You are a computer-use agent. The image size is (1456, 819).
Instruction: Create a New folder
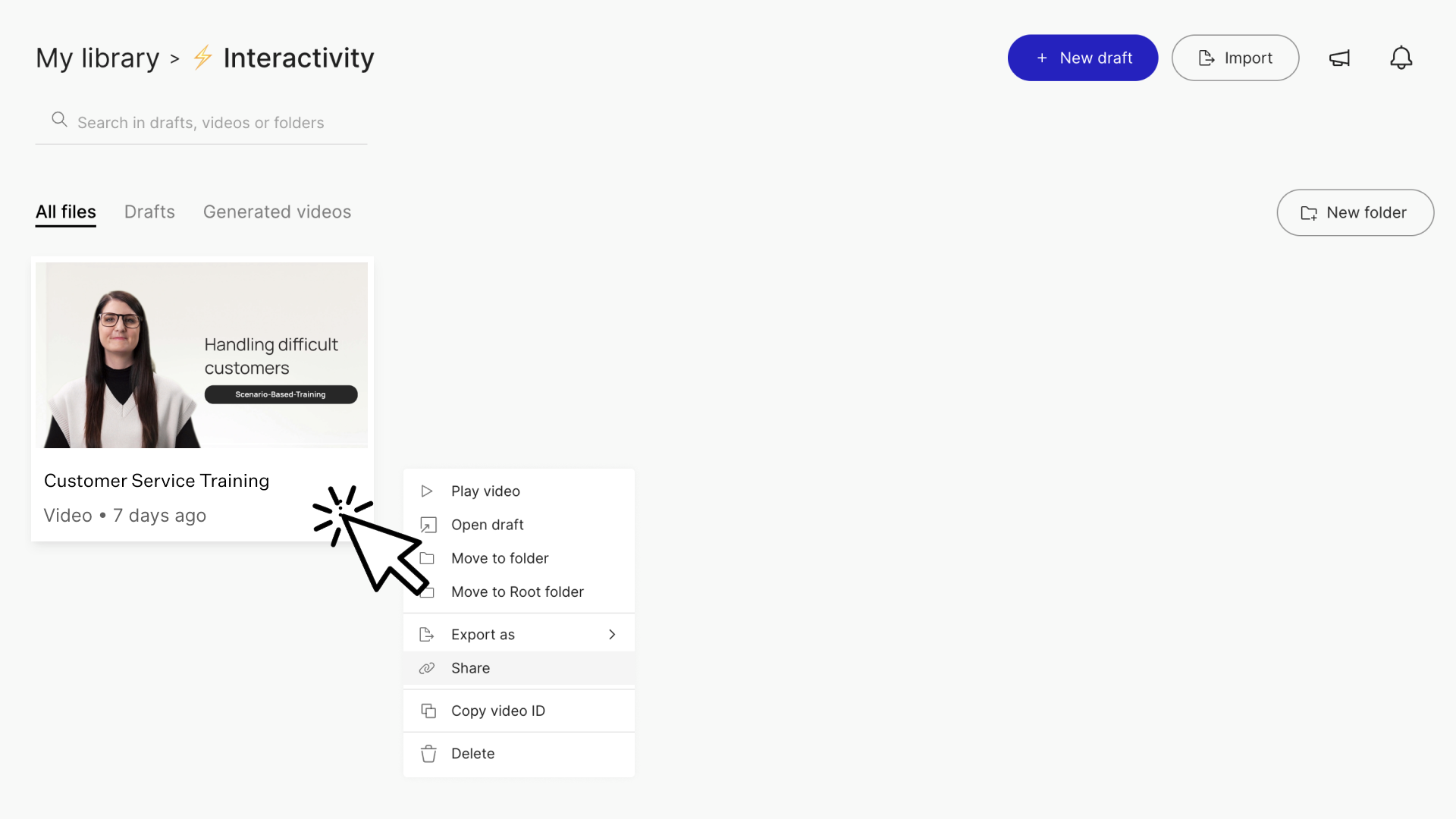click(x=1355, y=212)
